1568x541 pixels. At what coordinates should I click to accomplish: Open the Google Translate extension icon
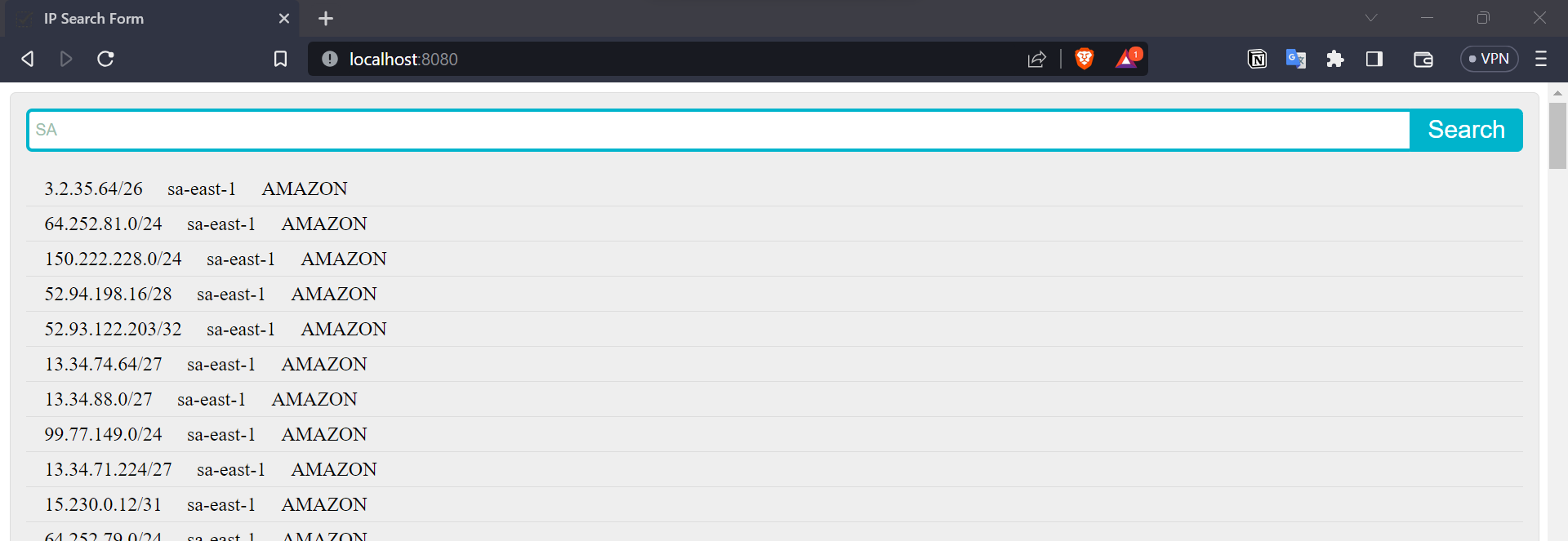(x=1296, y=59)
